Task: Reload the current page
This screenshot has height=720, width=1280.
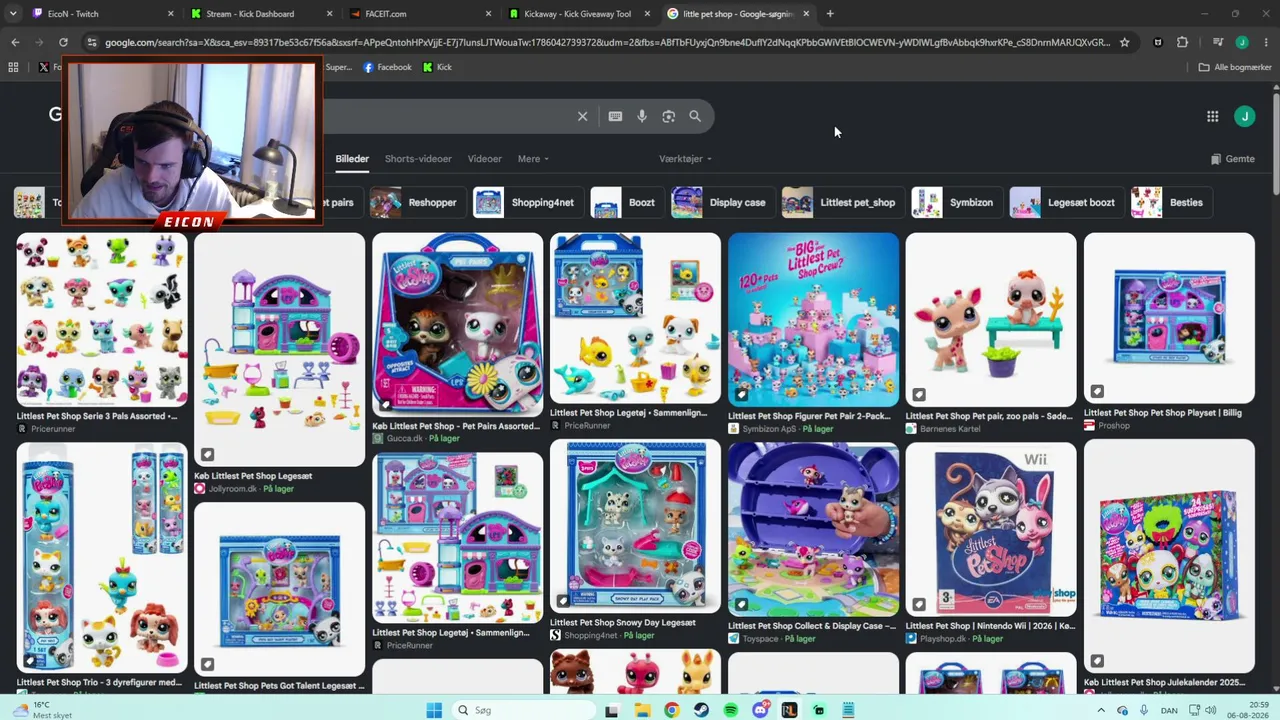Action: click(x=63, y=42)
